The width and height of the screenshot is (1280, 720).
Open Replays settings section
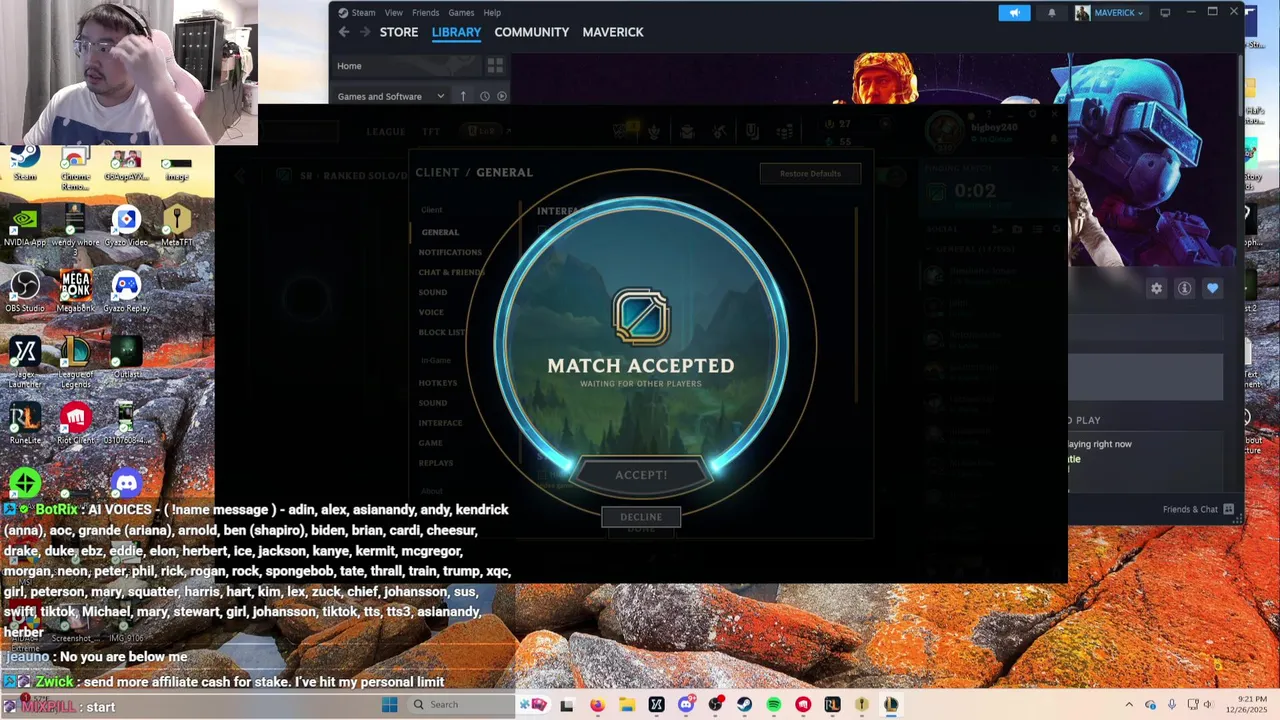pos(436,463)
